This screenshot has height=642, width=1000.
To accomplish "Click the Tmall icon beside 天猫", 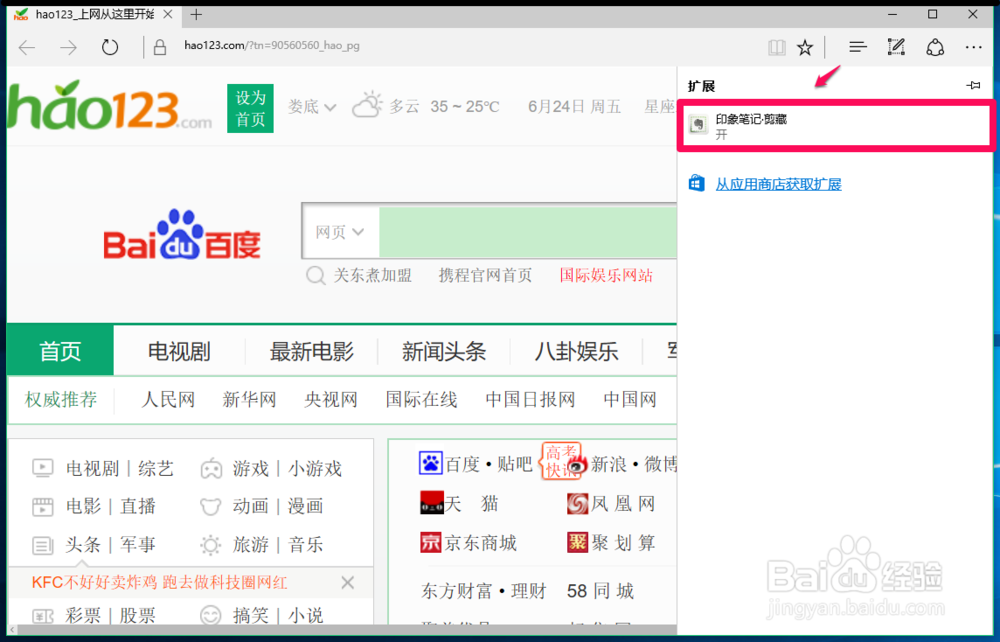I will tap(432, 504).
